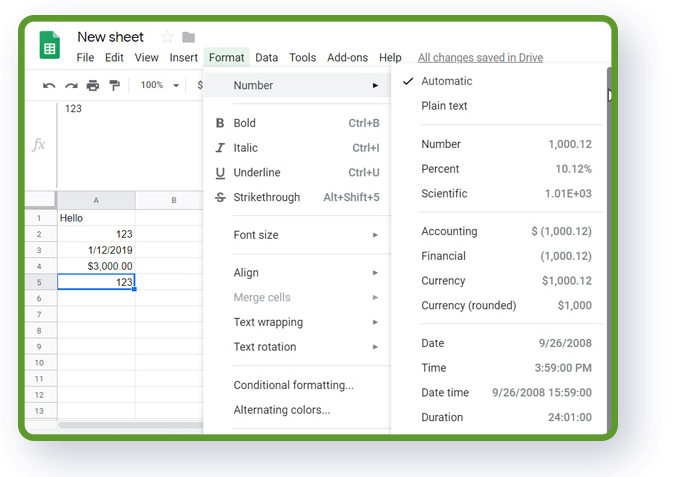Open the 100% zoom dropdown
This screenshot has width=681, height=477.
(160, 85)
